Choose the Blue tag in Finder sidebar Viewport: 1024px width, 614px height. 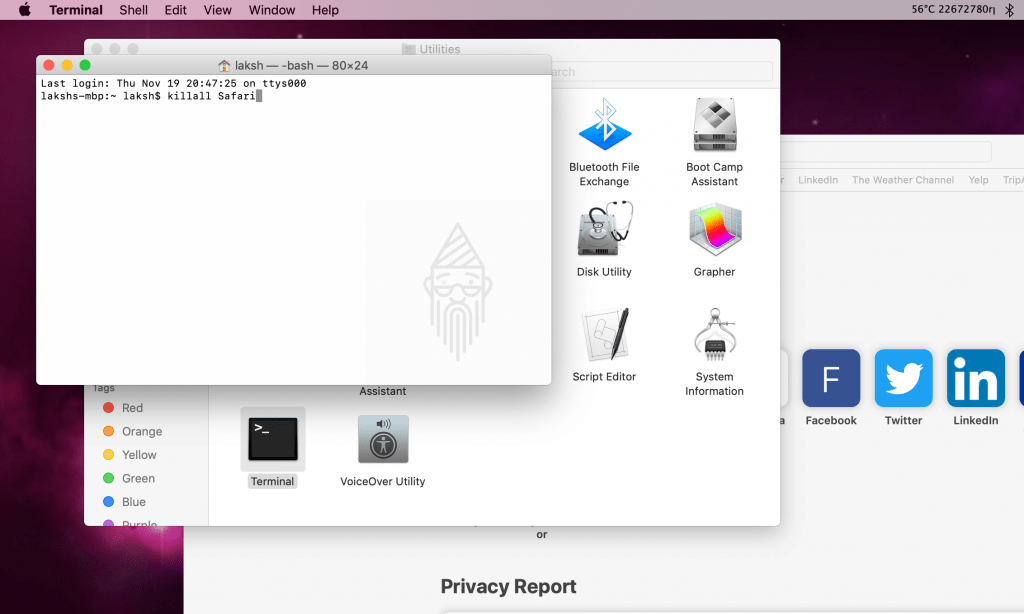coord(124,502)
